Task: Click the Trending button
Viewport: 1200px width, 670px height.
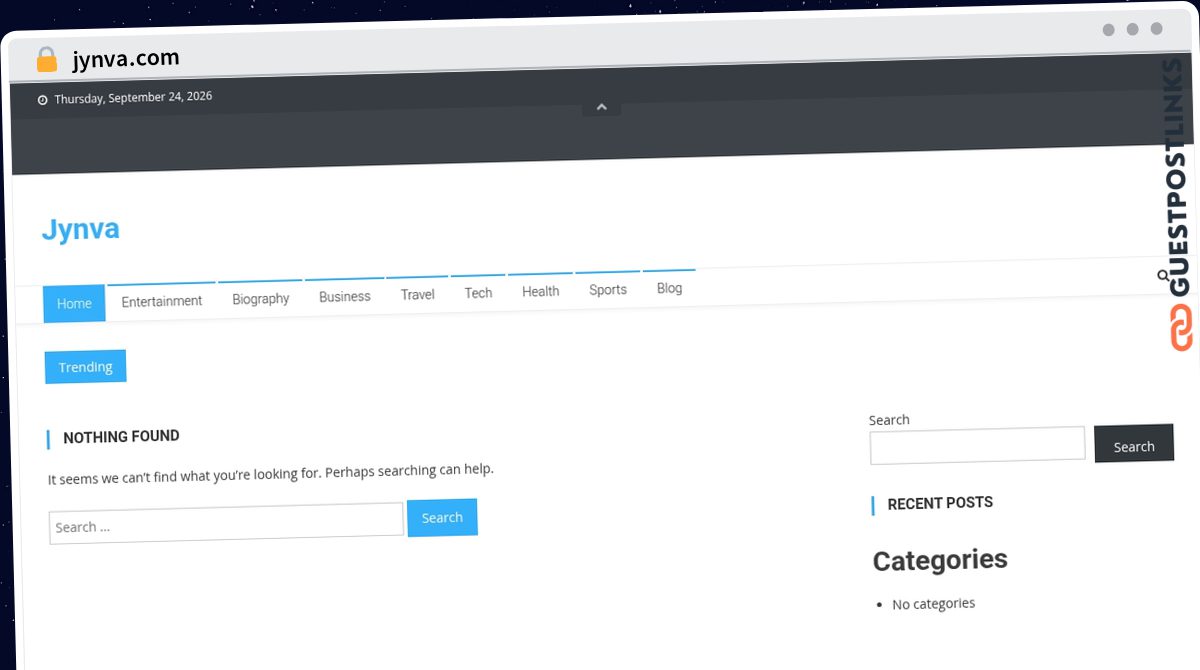Action: coord(86,367)
